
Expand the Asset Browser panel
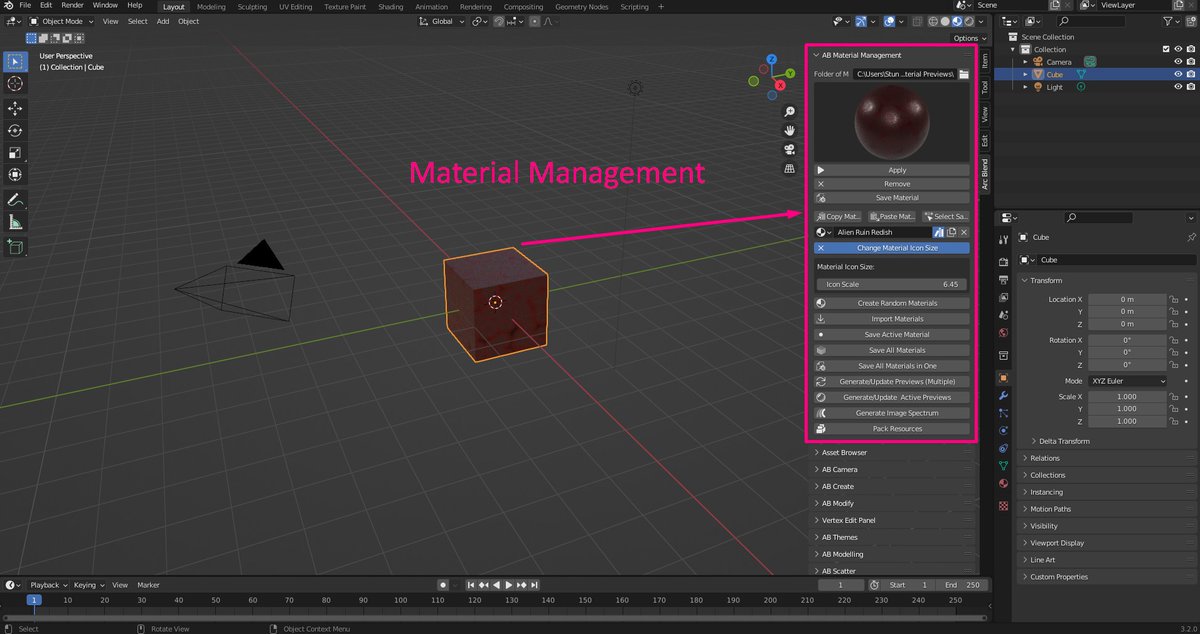(x=891, y=453)
